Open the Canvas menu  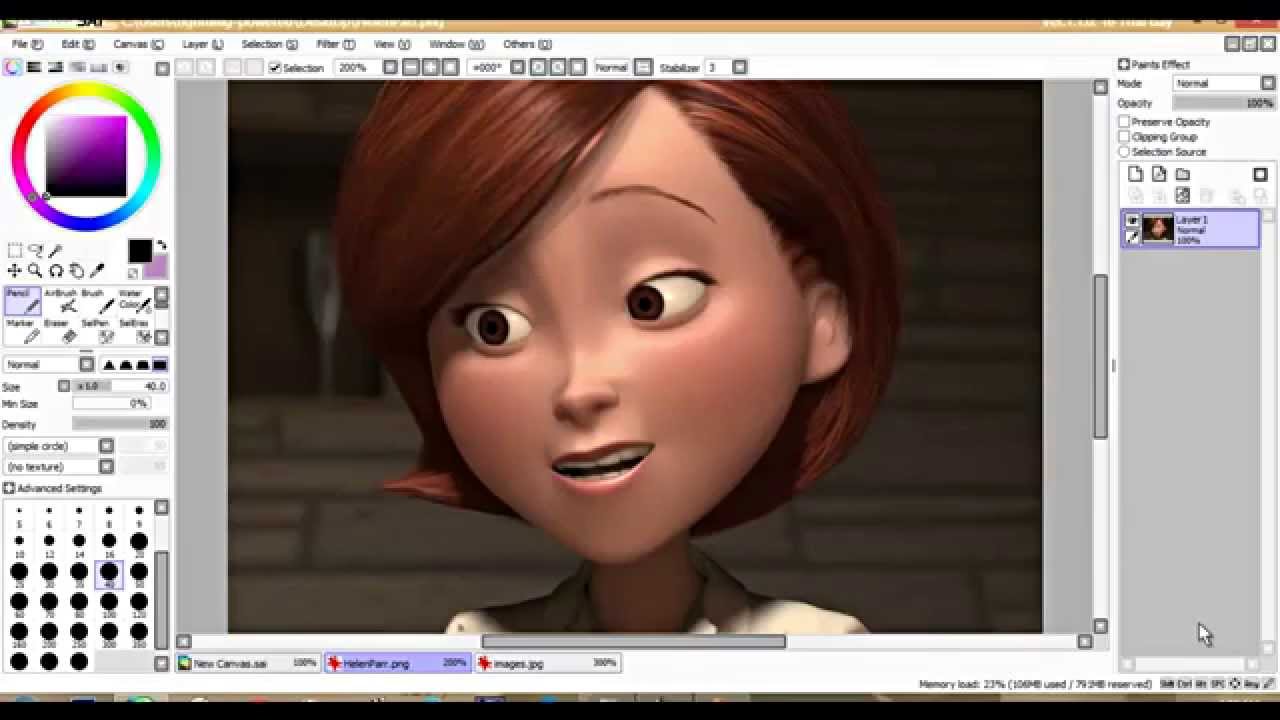(x=138, y=44)
